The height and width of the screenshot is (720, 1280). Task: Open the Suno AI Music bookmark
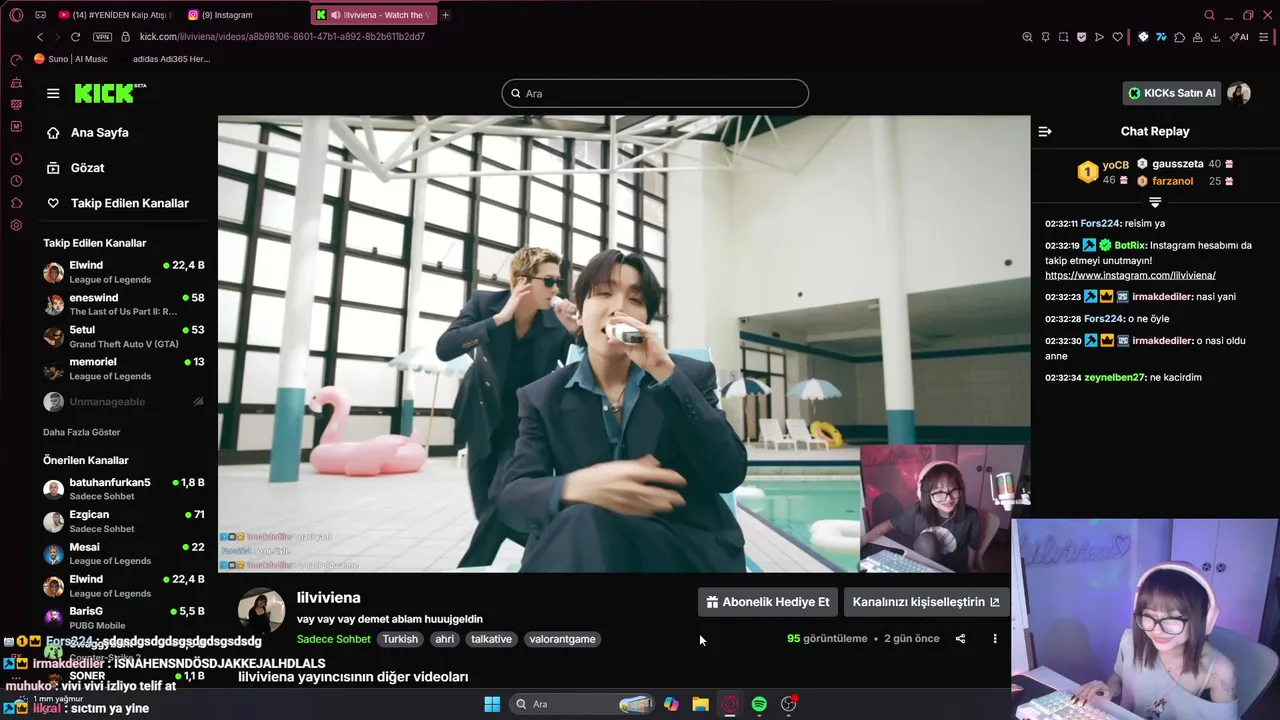pyautogui.click(x=71, y=59)
